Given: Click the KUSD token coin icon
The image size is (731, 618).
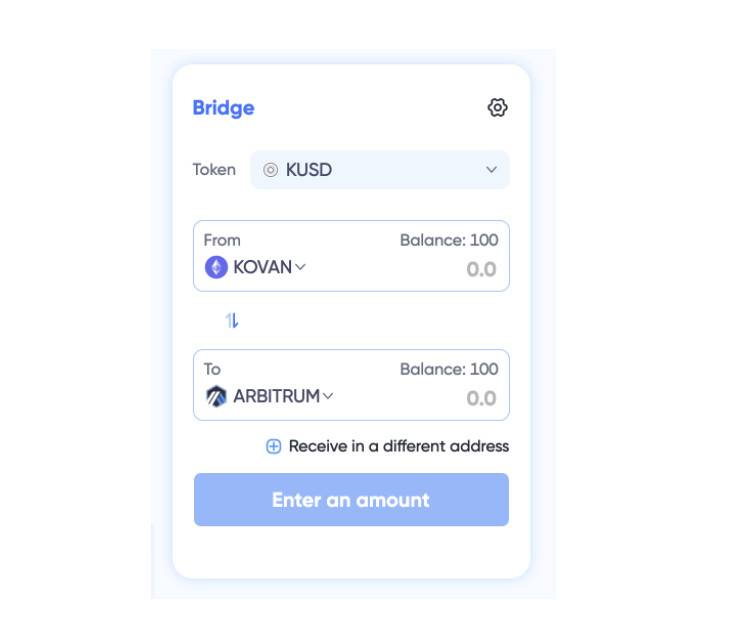Looking at the screenshot, I should (270, 170).
